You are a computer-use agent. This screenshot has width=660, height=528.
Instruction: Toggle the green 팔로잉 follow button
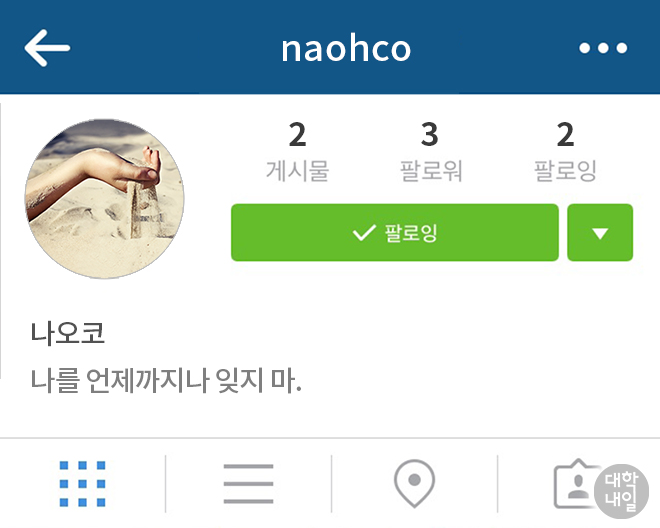395,232
